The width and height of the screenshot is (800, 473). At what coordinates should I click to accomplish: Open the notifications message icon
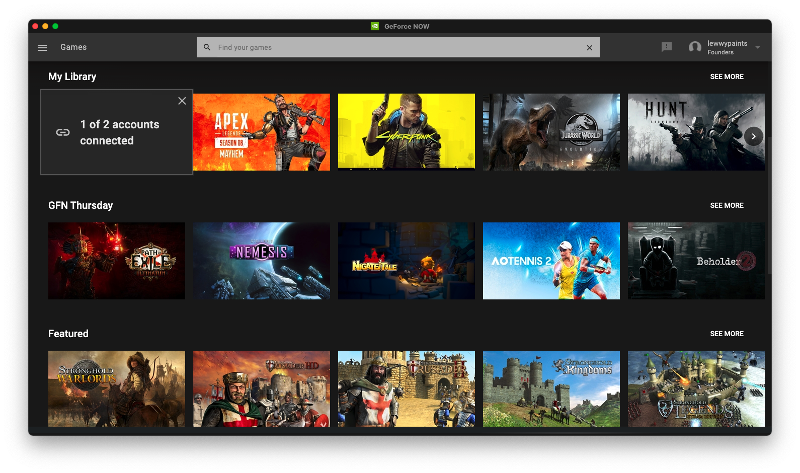[667, 47]
